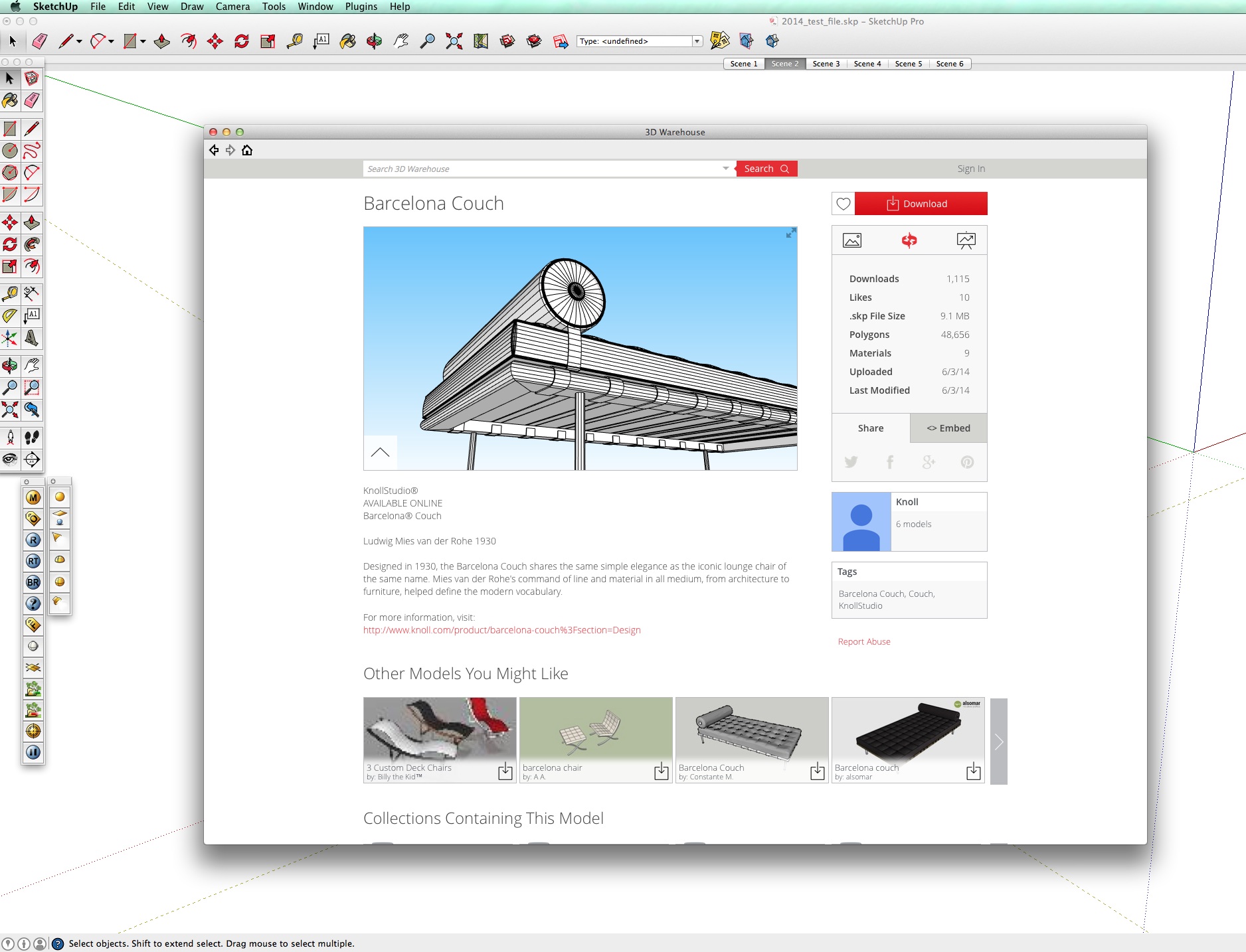Click the red Search button
This screenshot has width=1246, height=952.
pos(766,169)
